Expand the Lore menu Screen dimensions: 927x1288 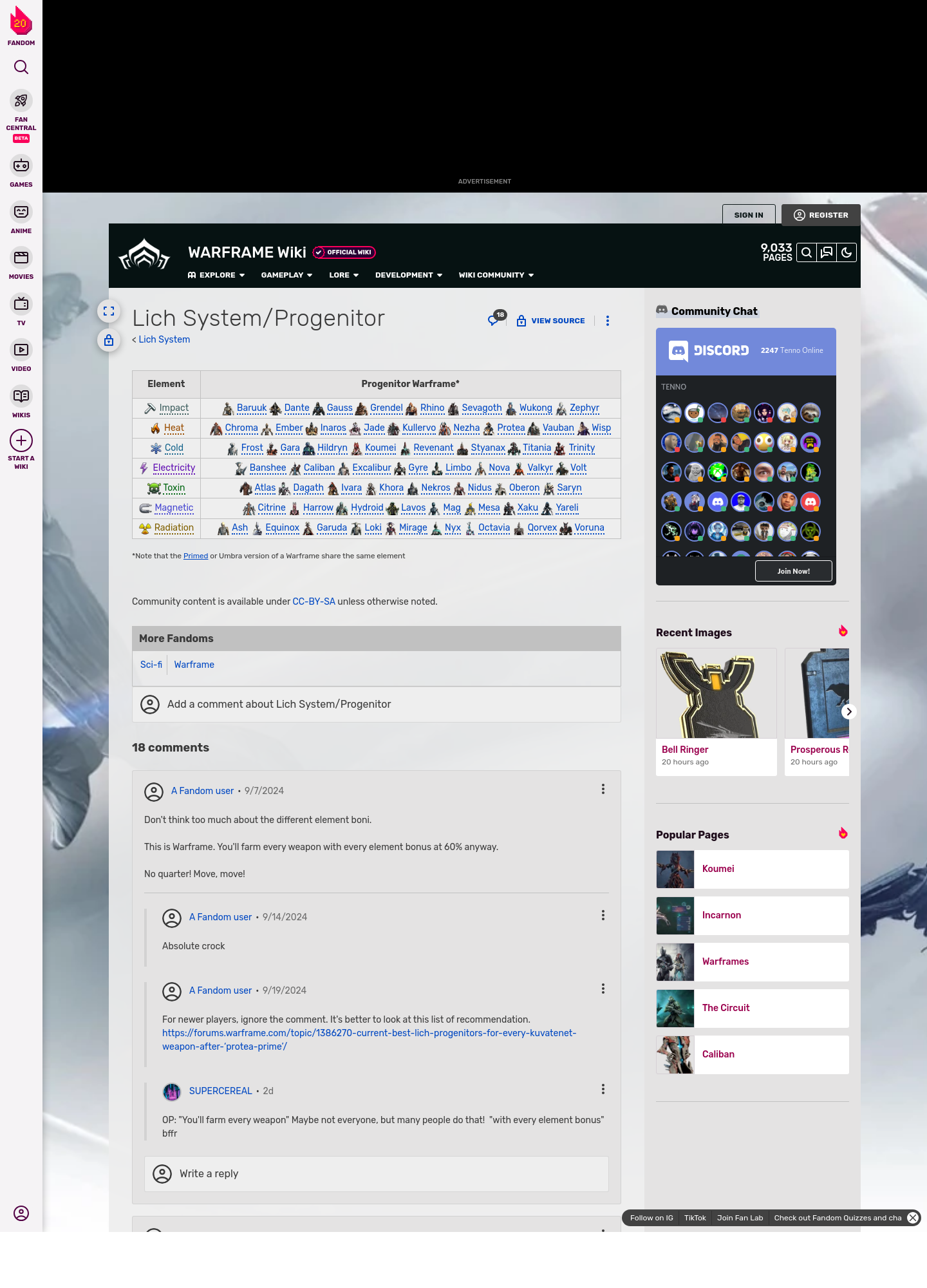point(344,275)
